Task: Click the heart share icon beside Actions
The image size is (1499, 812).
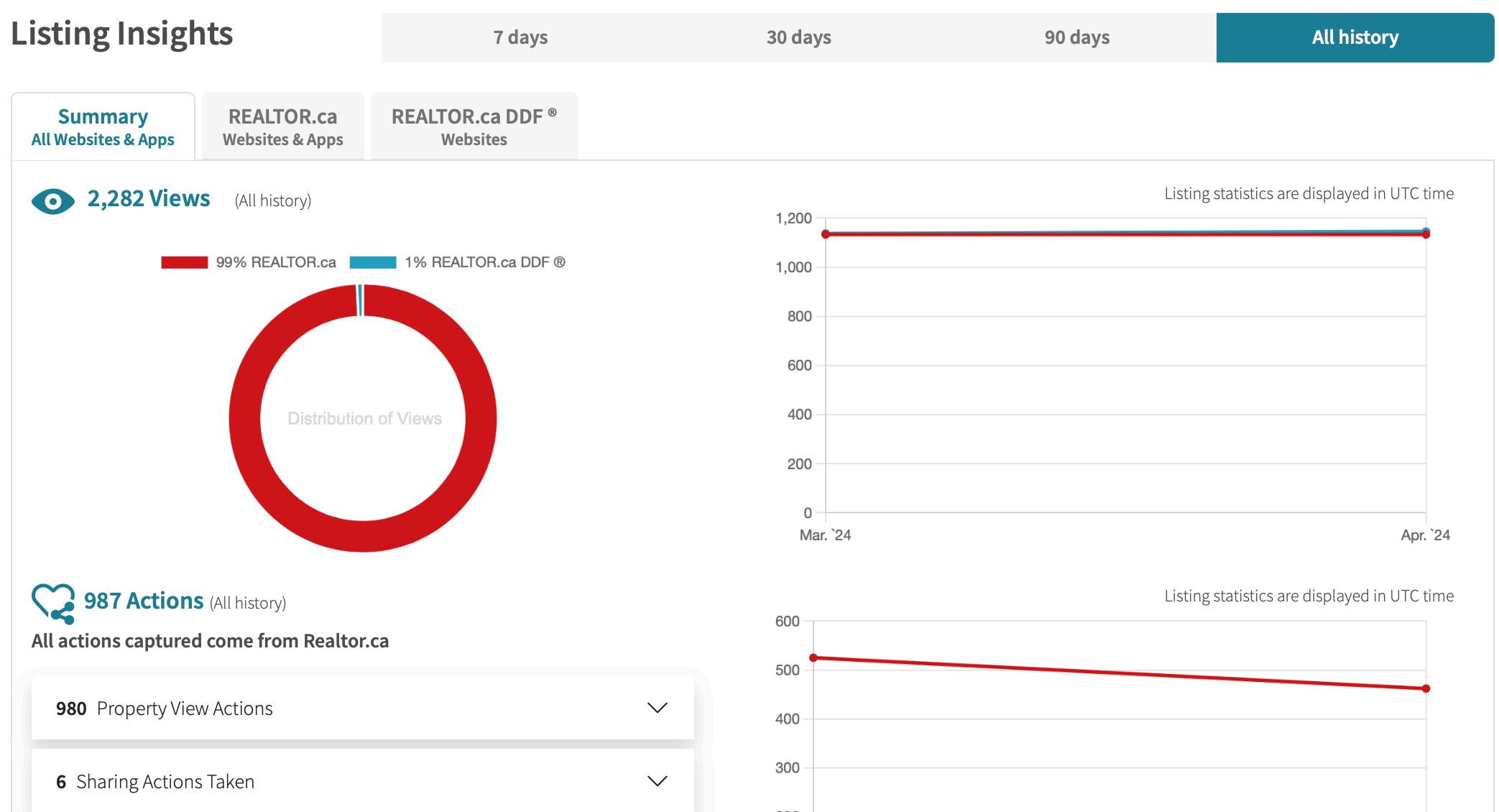Action: (x=52, y=602)
